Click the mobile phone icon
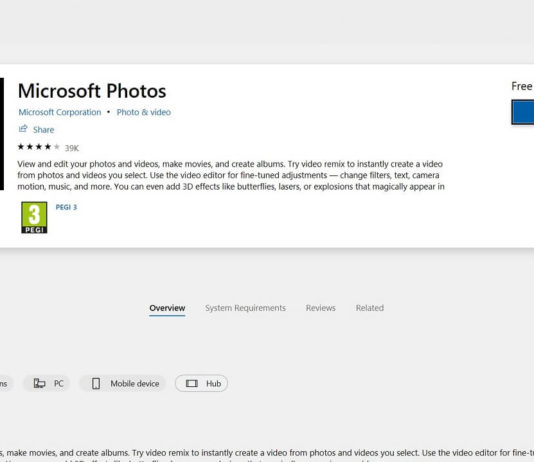 tap(96, 384)
